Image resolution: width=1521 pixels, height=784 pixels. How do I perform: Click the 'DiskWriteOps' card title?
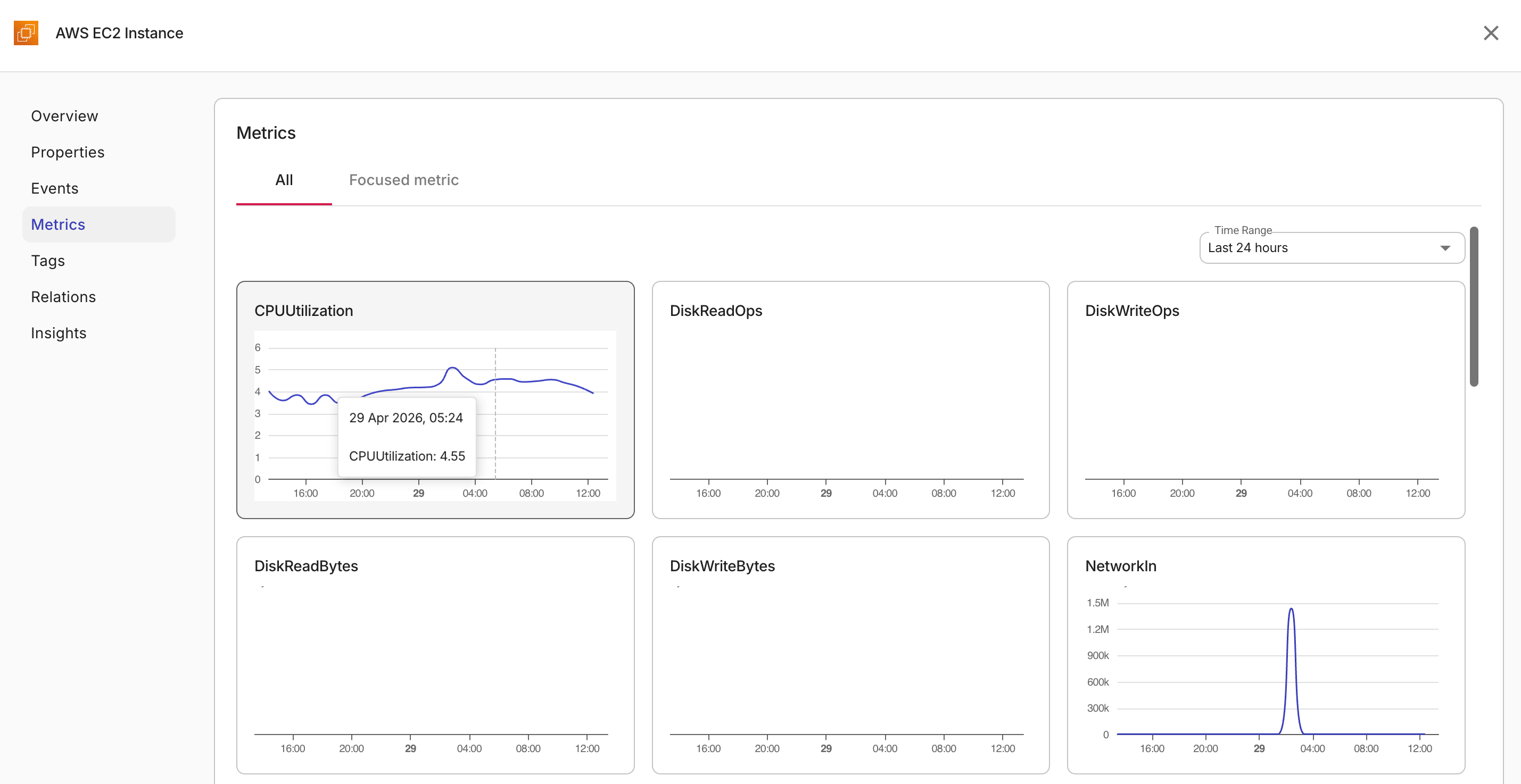pos(1132,311)
